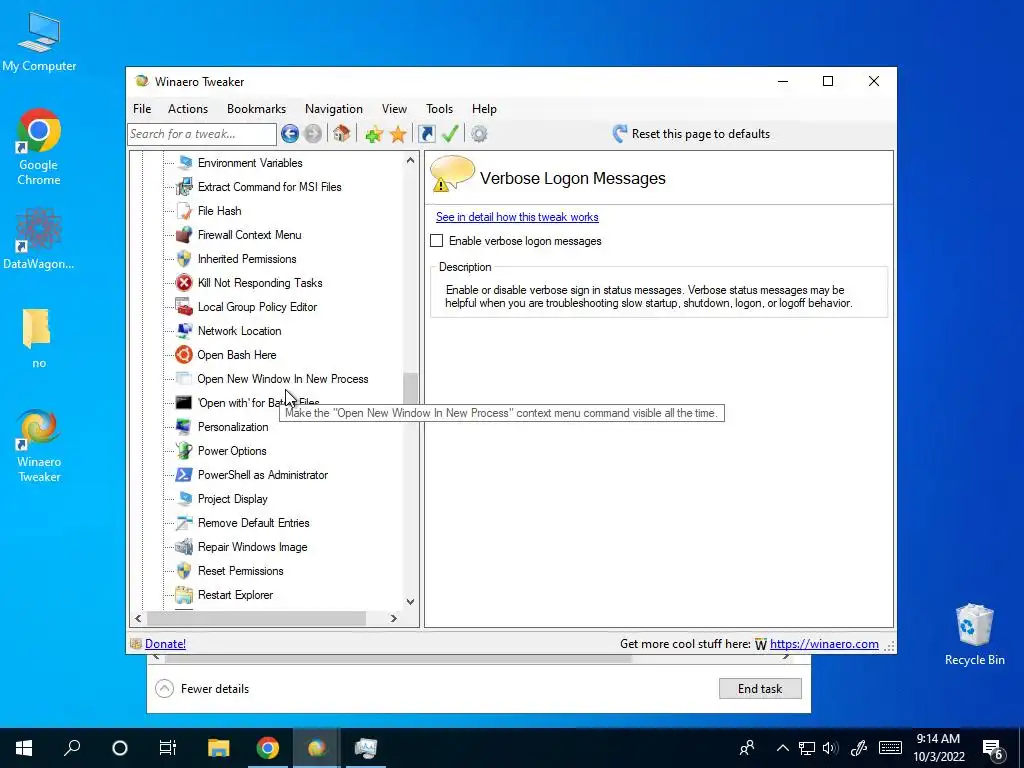Click the green checkmark toolbar icon

point(450,134)
